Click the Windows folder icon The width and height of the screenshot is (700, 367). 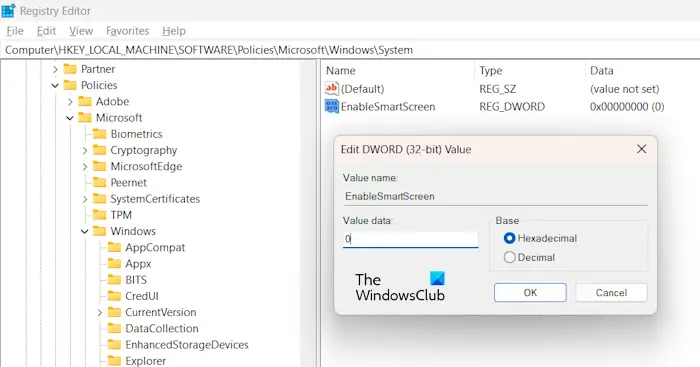click(100, 231)
